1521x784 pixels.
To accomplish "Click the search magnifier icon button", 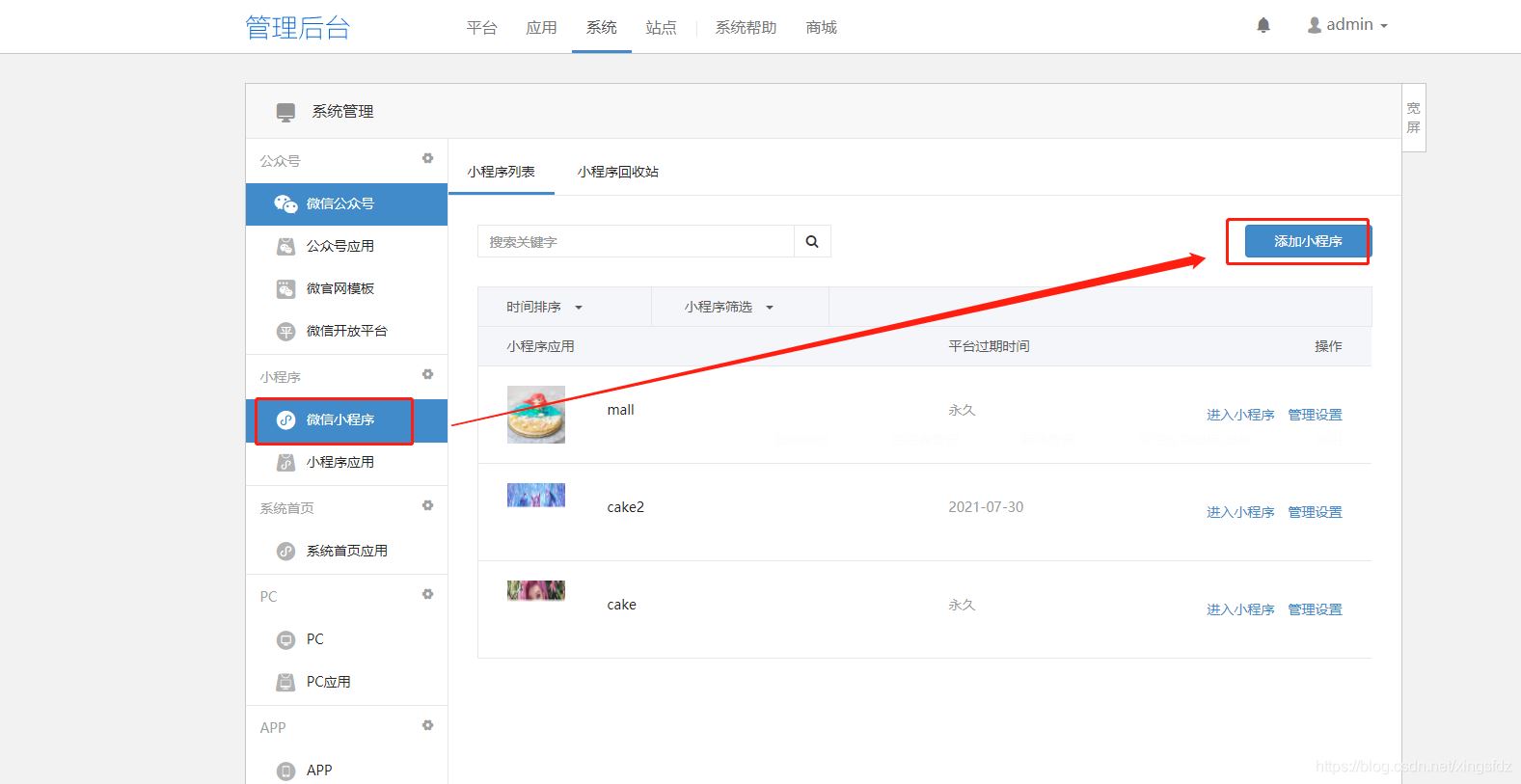I will [x=812, y=241].
